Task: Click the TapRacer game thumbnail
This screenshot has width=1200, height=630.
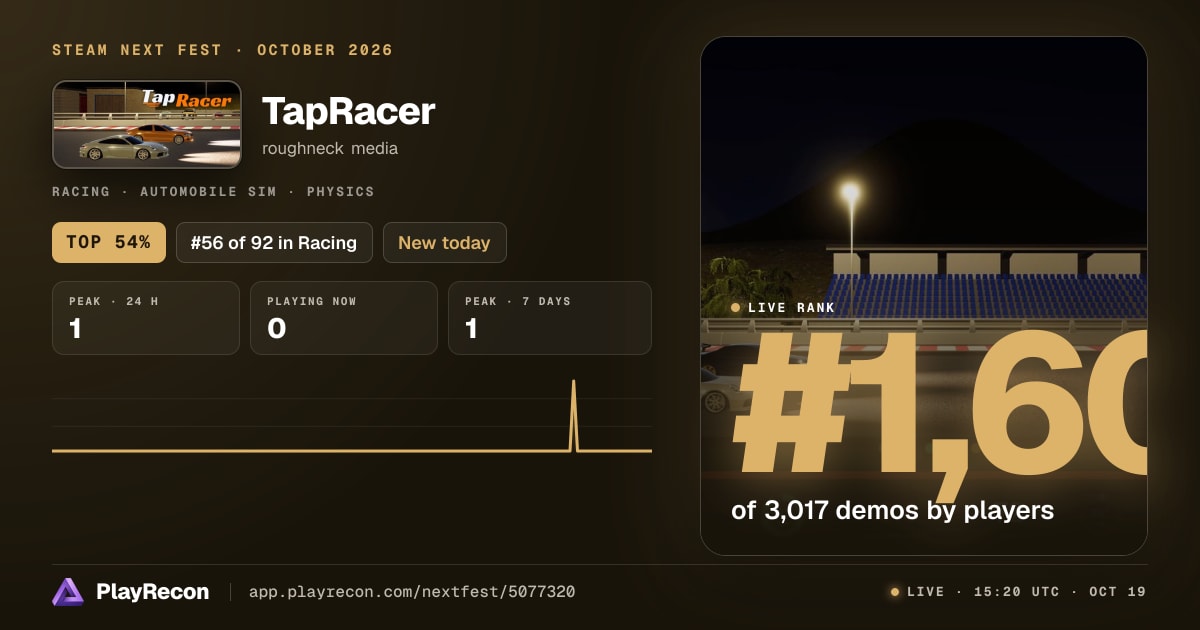Action: click(147, 124)
